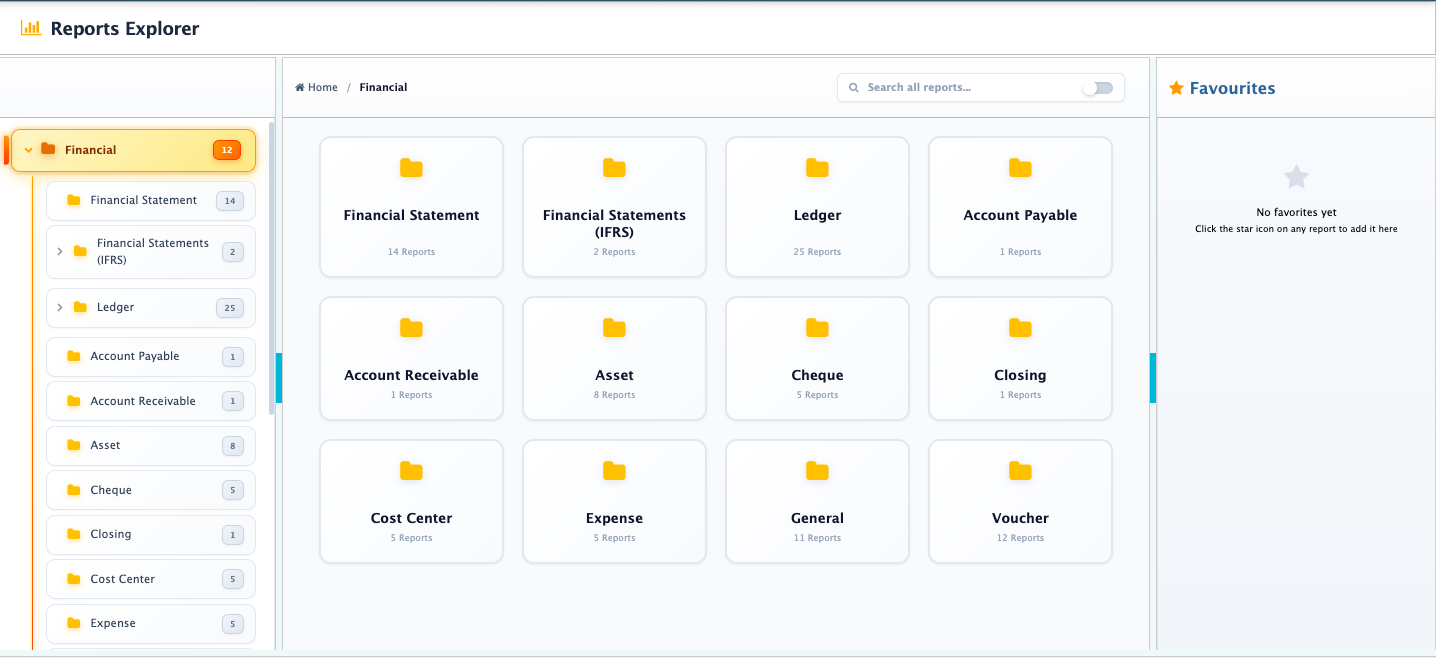Click '25 Reports' text on Ledger card
Screen dimensions: 1436x658
point(817,252)
